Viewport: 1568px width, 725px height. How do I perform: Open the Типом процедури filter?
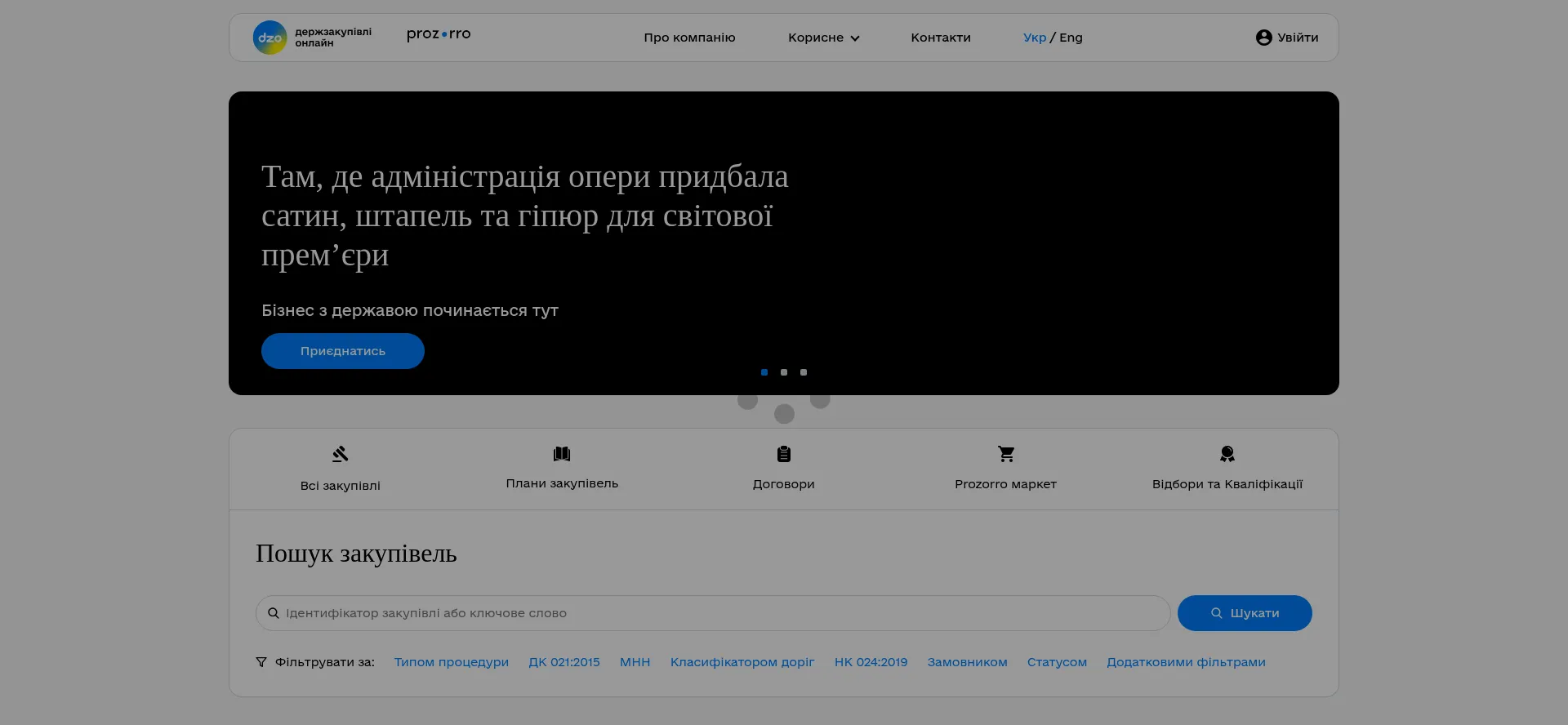coord(451,662)
